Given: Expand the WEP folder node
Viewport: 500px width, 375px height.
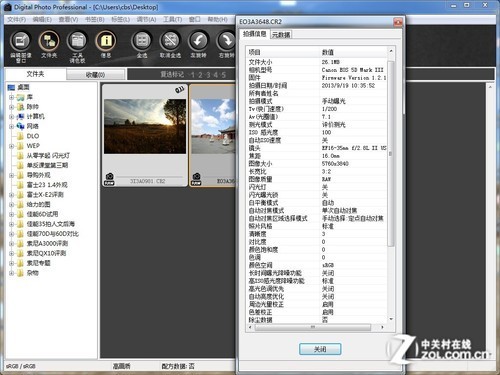Looking at the screenshot, I should tap(12, 146).
